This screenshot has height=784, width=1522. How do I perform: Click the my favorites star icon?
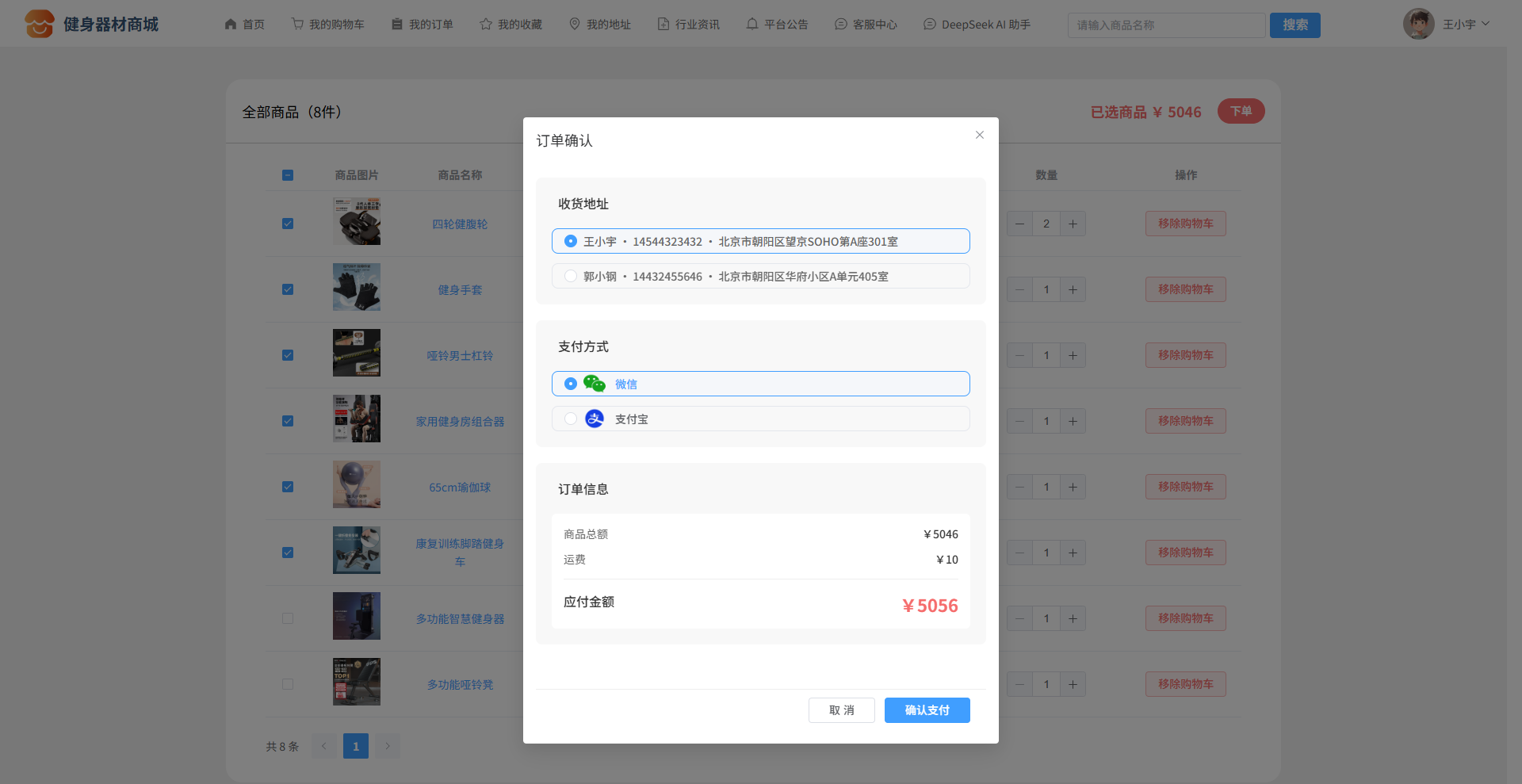(x=486, y=25)
